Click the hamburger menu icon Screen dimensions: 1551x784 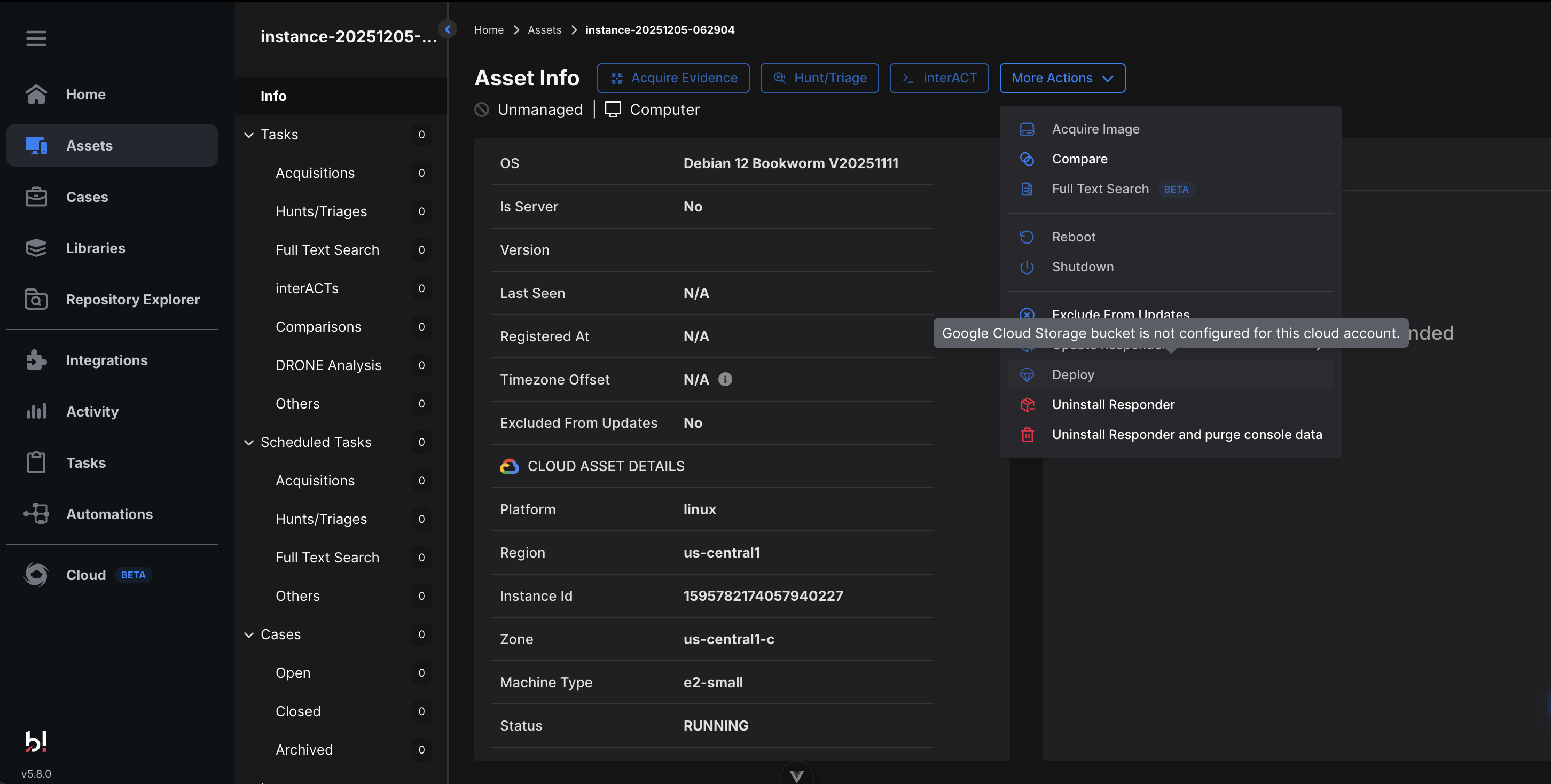click(x=36, y=38)
